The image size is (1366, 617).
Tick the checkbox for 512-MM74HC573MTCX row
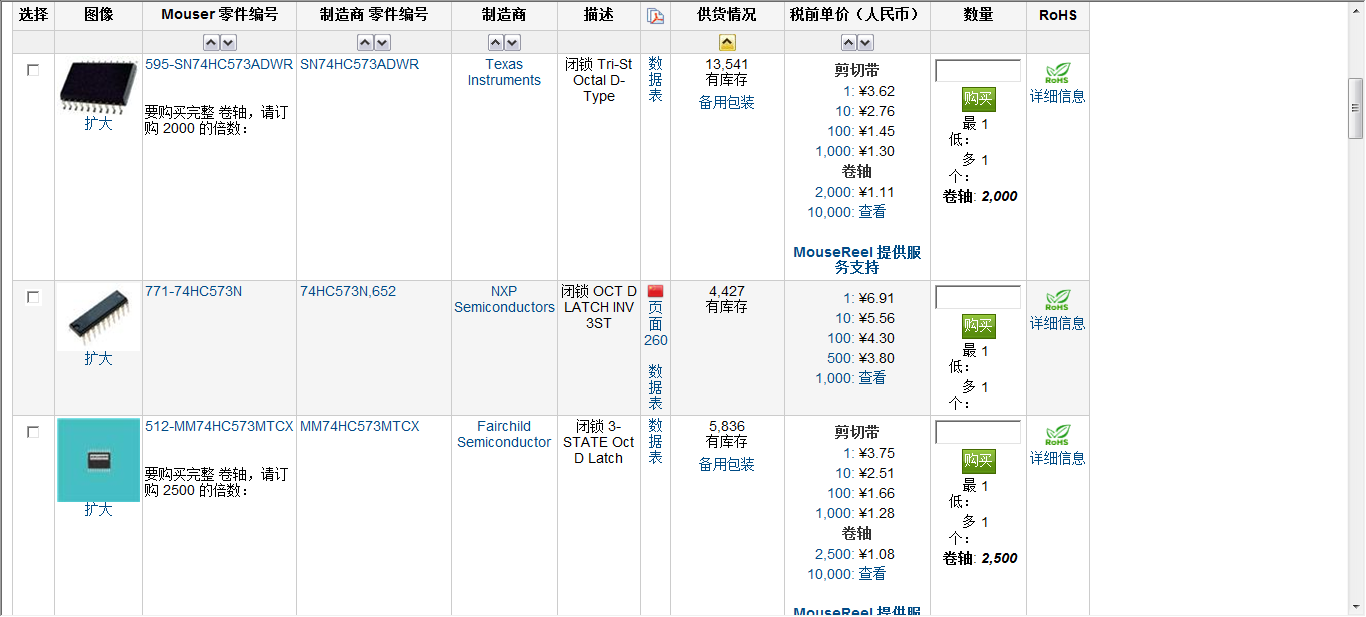(33, 432)
